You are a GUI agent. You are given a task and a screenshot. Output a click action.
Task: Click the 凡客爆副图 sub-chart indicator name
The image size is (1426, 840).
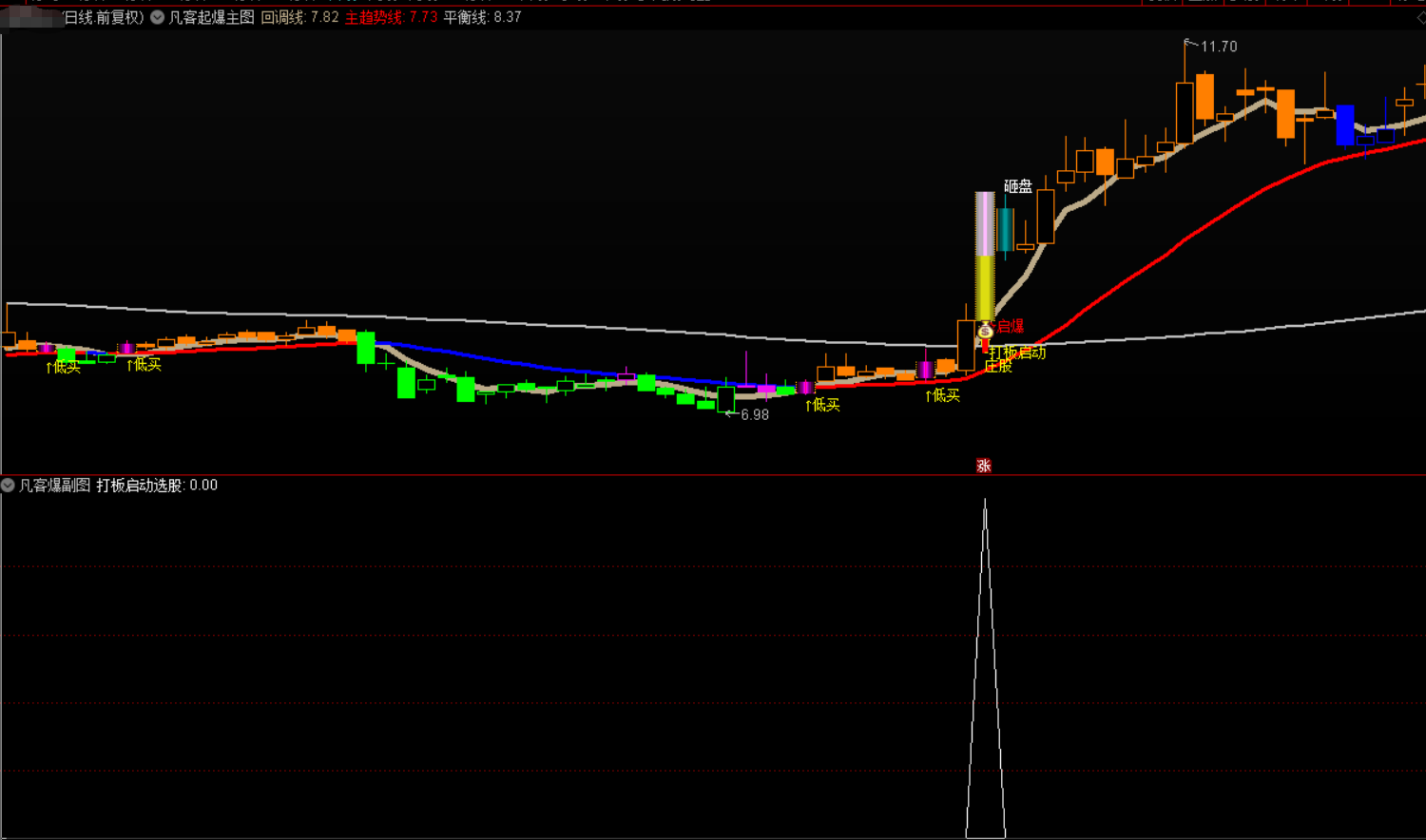click(x=55, y=486)
